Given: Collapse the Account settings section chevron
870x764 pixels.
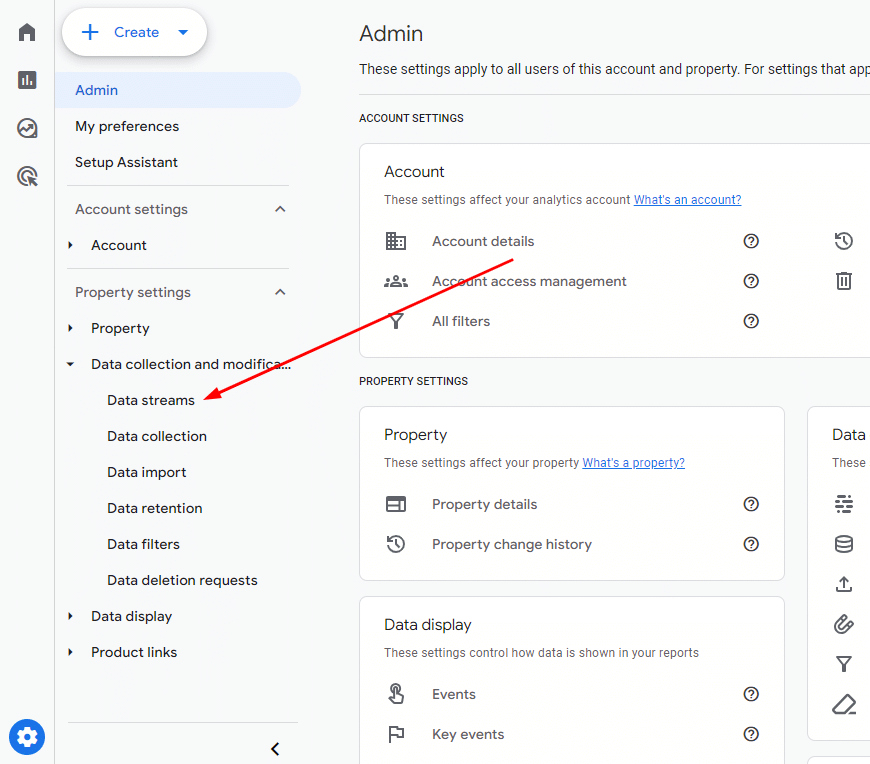Looking at the screenshot, I should point(280,209).
